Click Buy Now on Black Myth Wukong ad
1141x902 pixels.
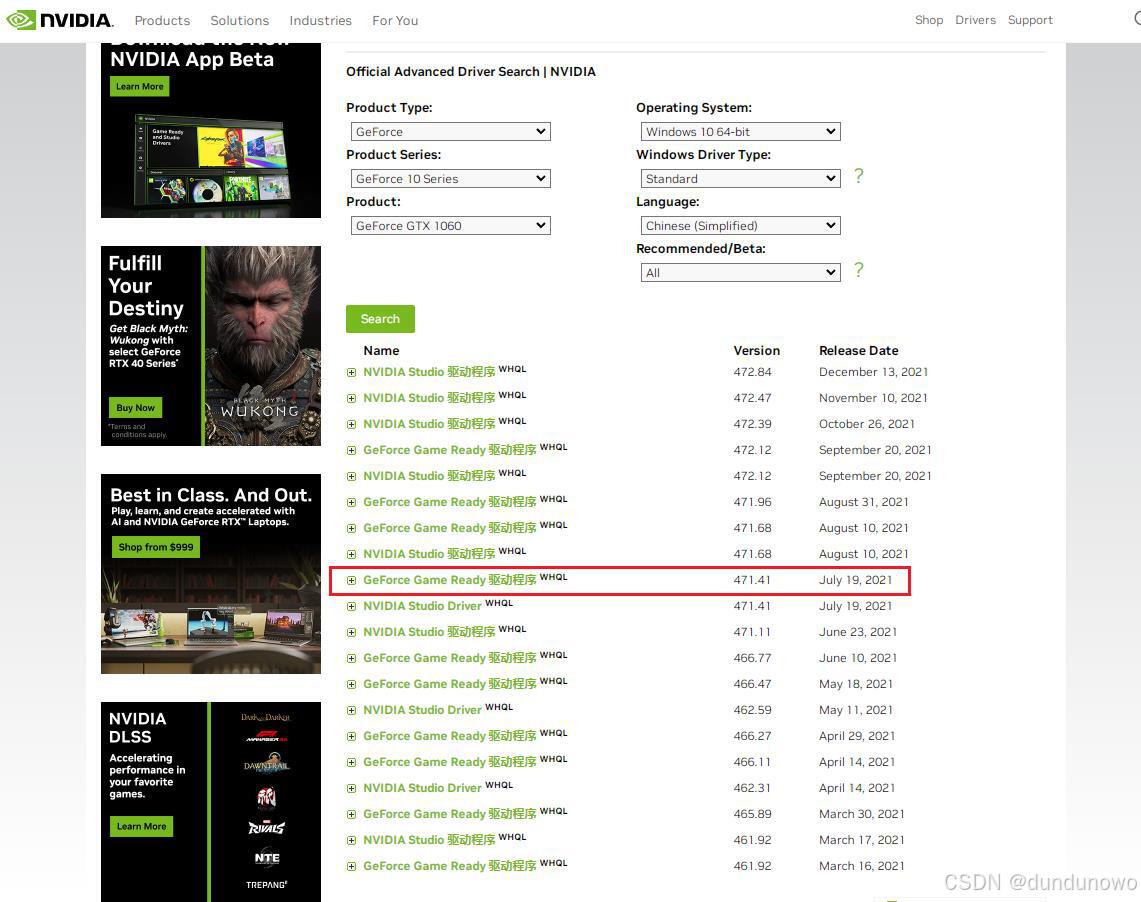(135, 408)
